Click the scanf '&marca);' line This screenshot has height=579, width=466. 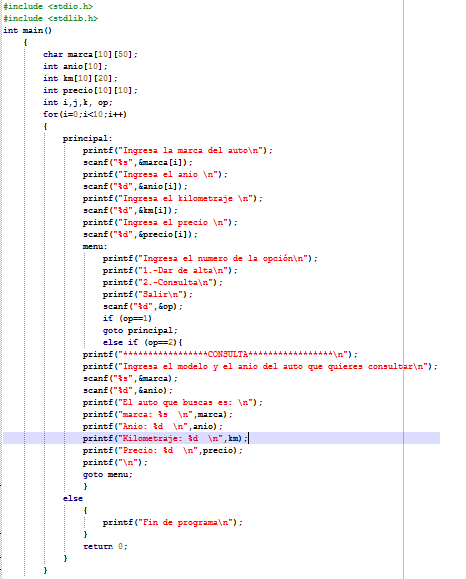pos(130,378)
